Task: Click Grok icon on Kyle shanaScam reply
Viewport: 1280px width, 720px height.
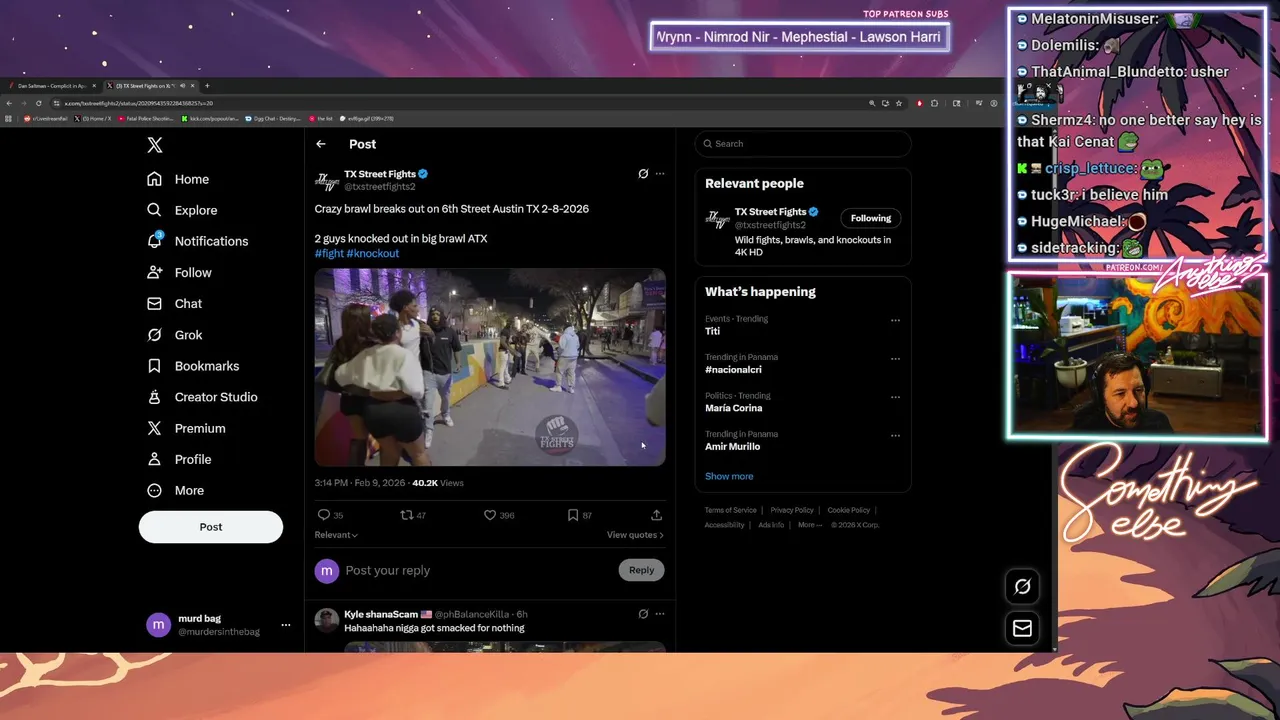Action: tap(643, 614)
